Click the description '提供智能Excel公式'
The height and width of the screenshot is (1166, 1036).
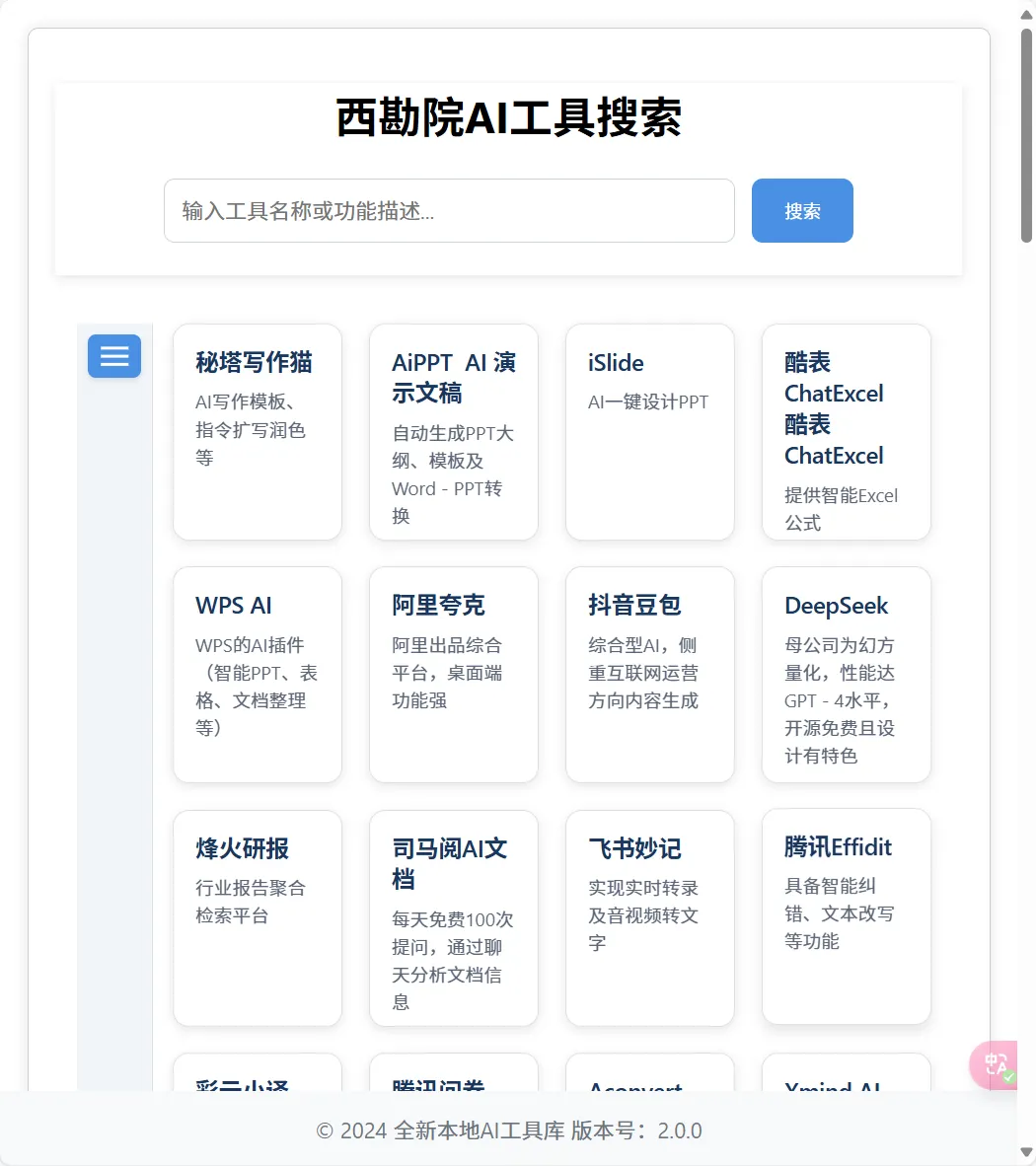point(842,509)
